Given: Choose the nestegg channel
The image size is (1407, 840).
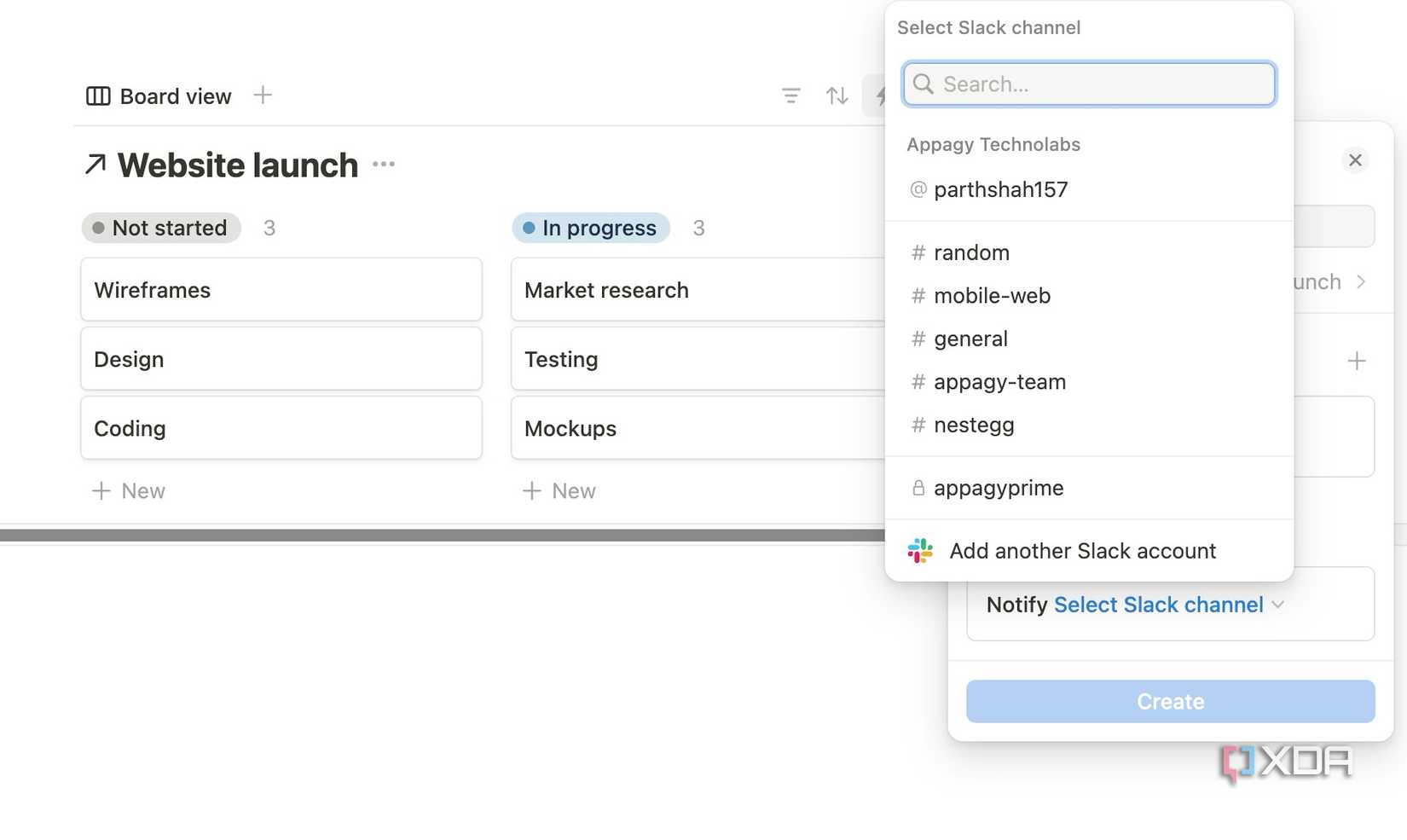Looking at the screenshot, I should (x=1089, y=425).
